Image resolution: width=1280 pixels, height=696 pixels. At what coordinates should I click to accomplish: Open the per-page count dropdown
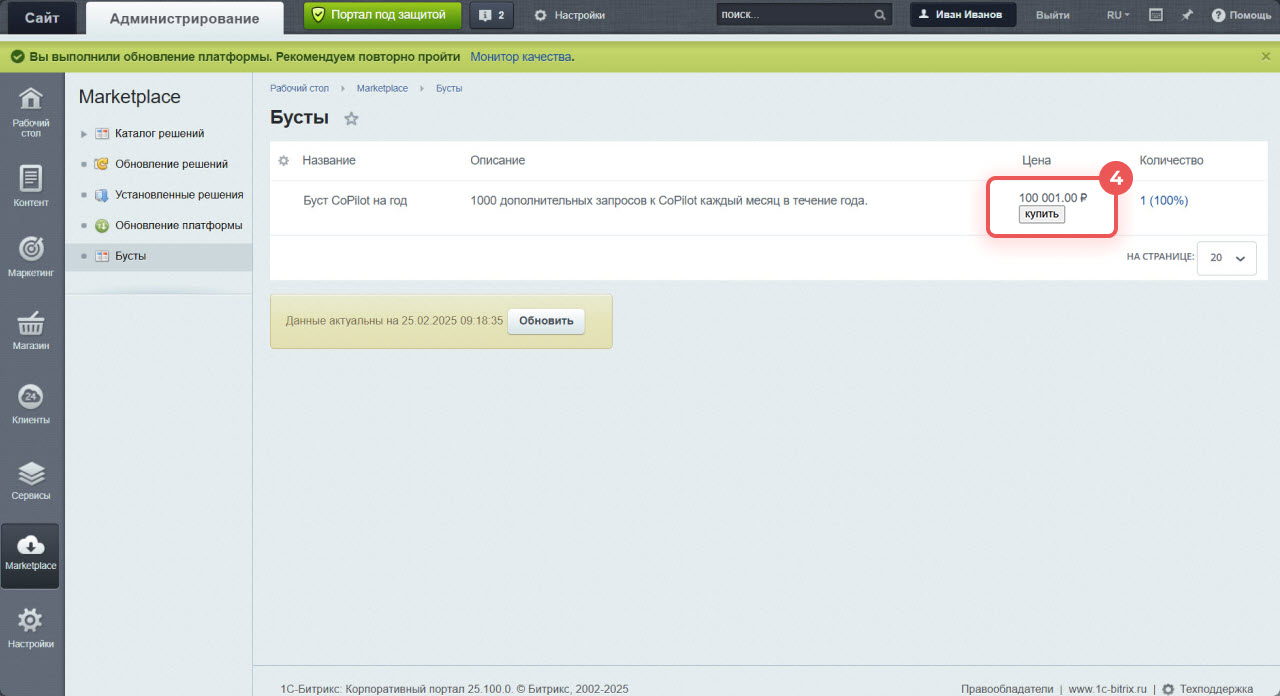coord(1227,257)
